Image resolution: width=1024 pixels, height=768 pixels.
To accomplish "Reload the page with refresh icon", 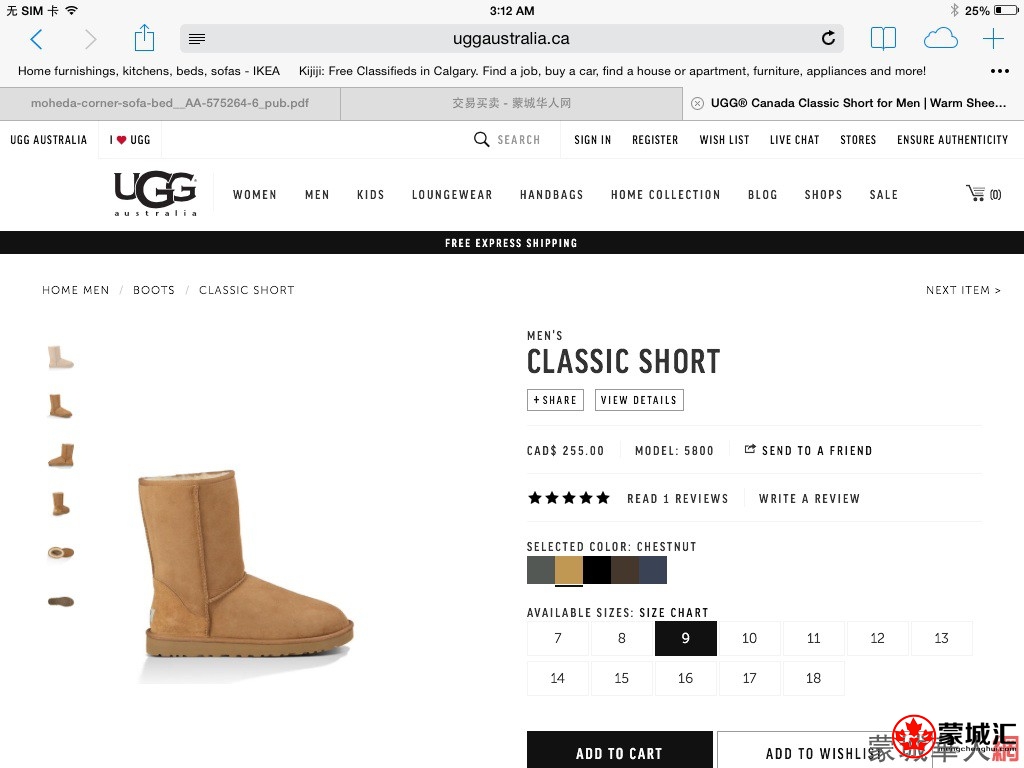I will 828,39.
